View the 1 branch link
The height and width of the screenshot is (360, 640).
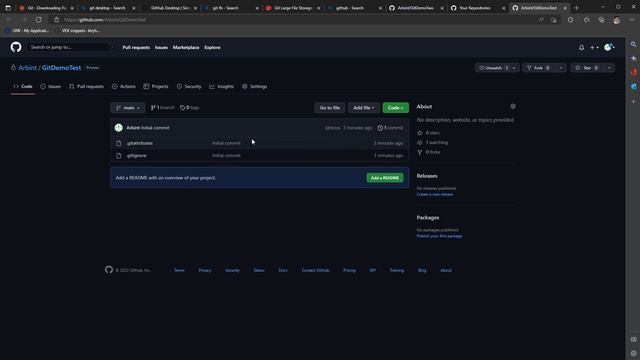coord(162,108)
